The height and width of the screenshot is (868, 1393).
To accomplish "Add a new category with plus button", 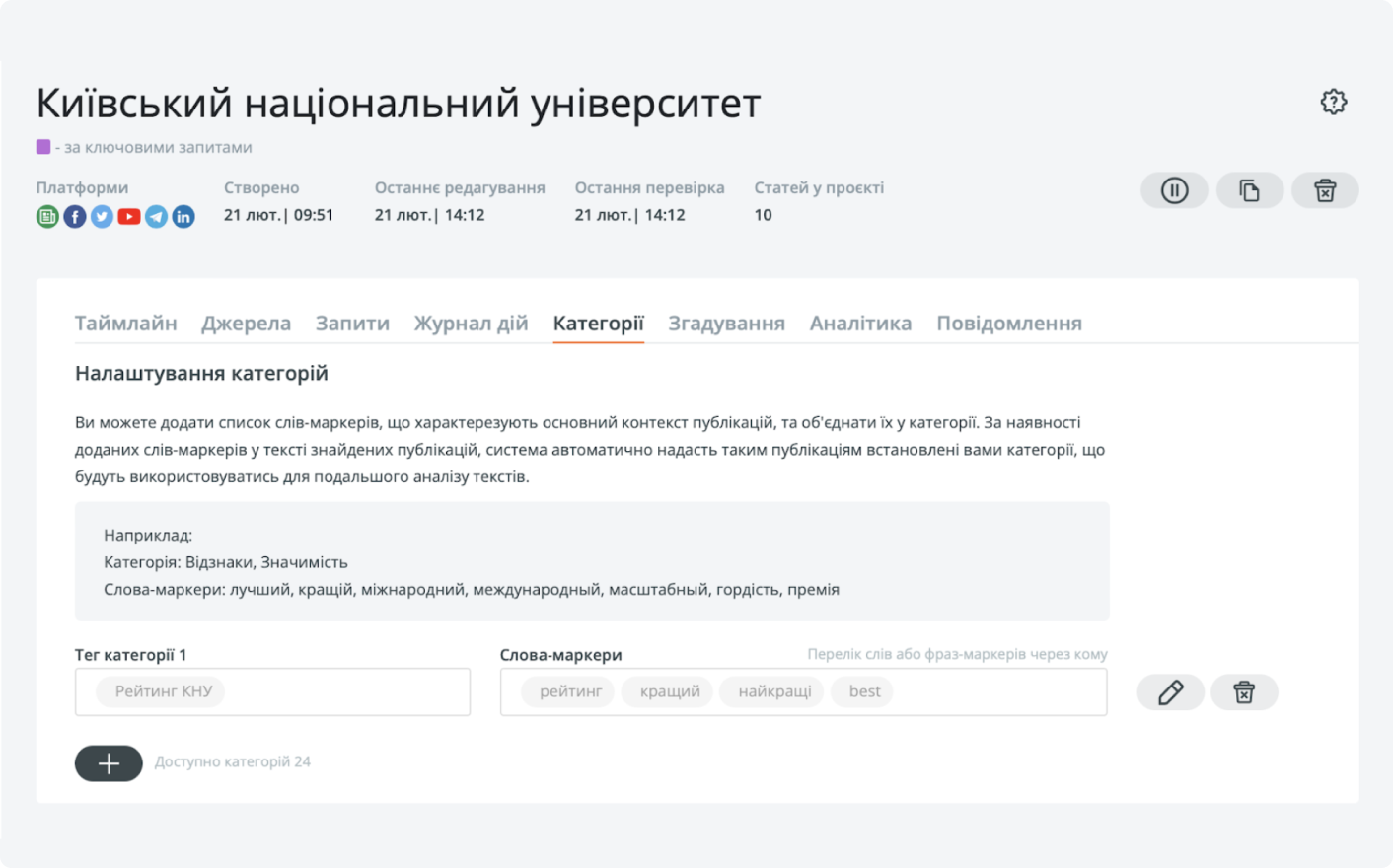I will [x=109, y=763].
